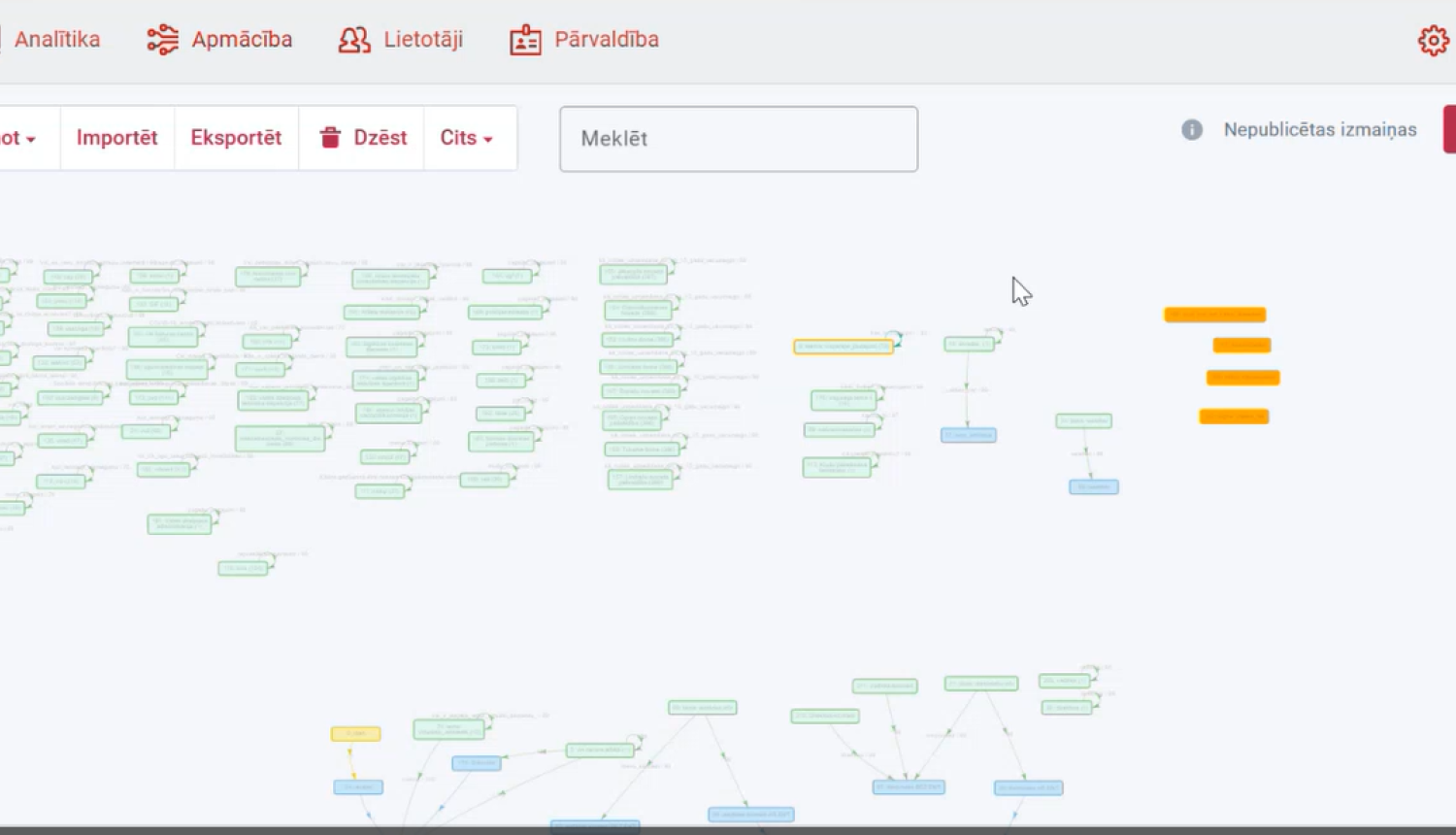Click the Pārvaldība ID card icon
1456x835 pixels.
[x=525, y=40]
